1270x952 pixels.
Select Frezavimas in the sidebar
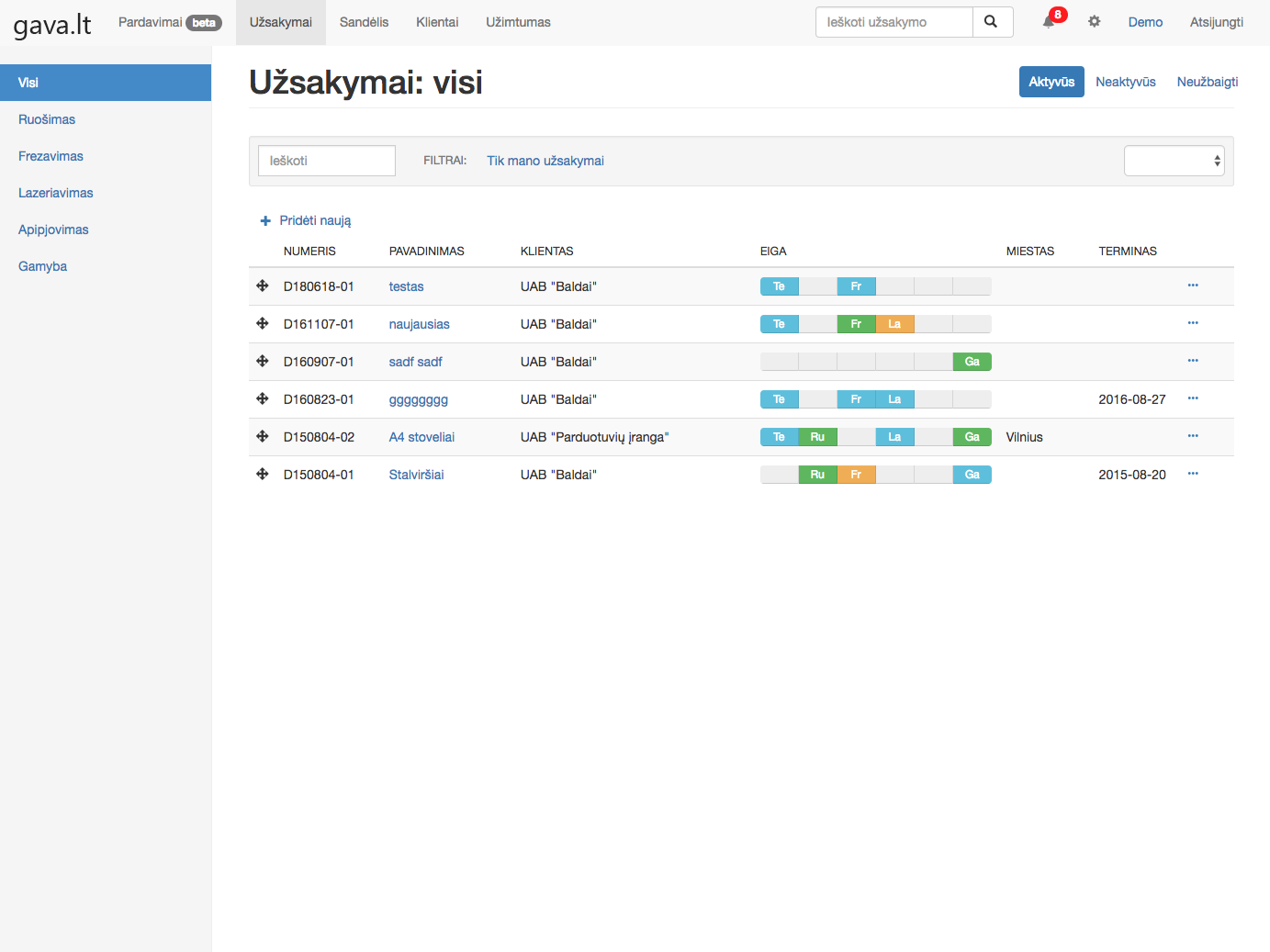pyautogui.click(x=51, y=156)
